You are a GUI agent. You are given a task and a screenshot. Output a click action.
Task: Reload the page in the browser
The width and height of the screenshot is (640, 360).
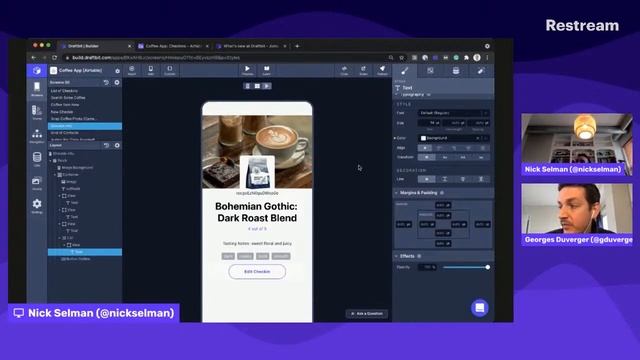coord(54,58)
